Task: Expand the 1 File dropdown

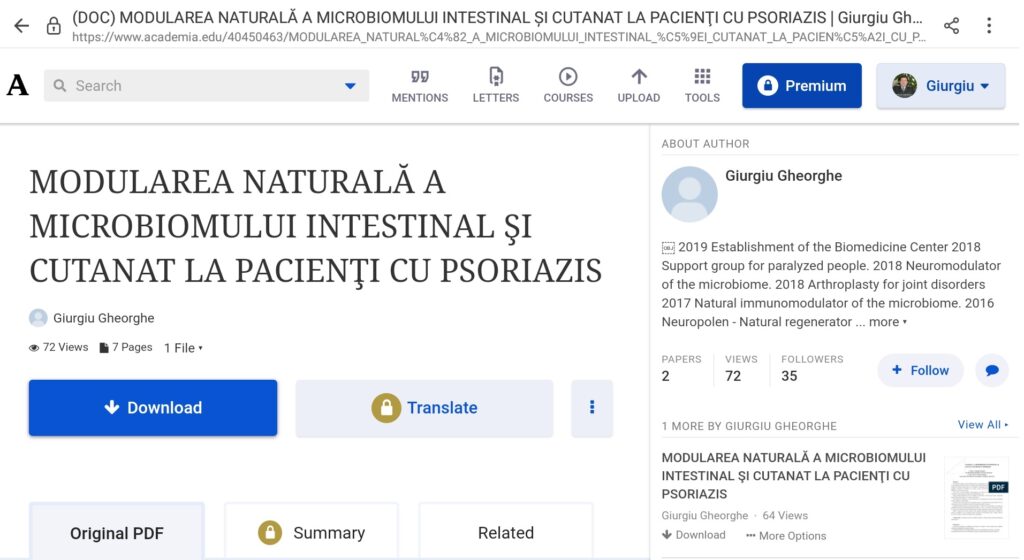Action: (x=184, y=348)
